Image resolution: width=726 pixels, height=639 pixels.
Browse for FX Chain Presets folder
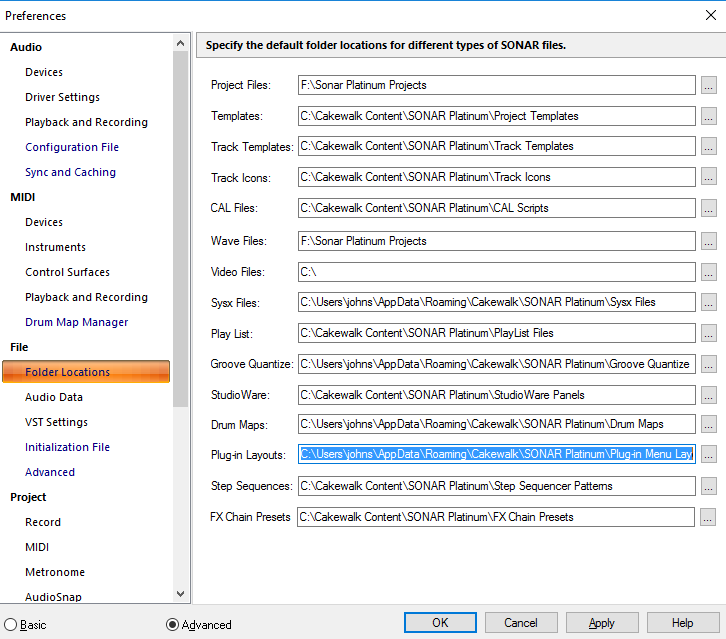708,517
